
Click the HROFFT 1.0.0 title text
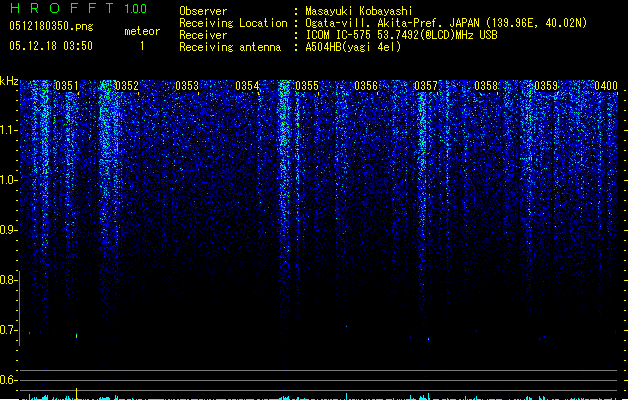(x=79, y=8)
